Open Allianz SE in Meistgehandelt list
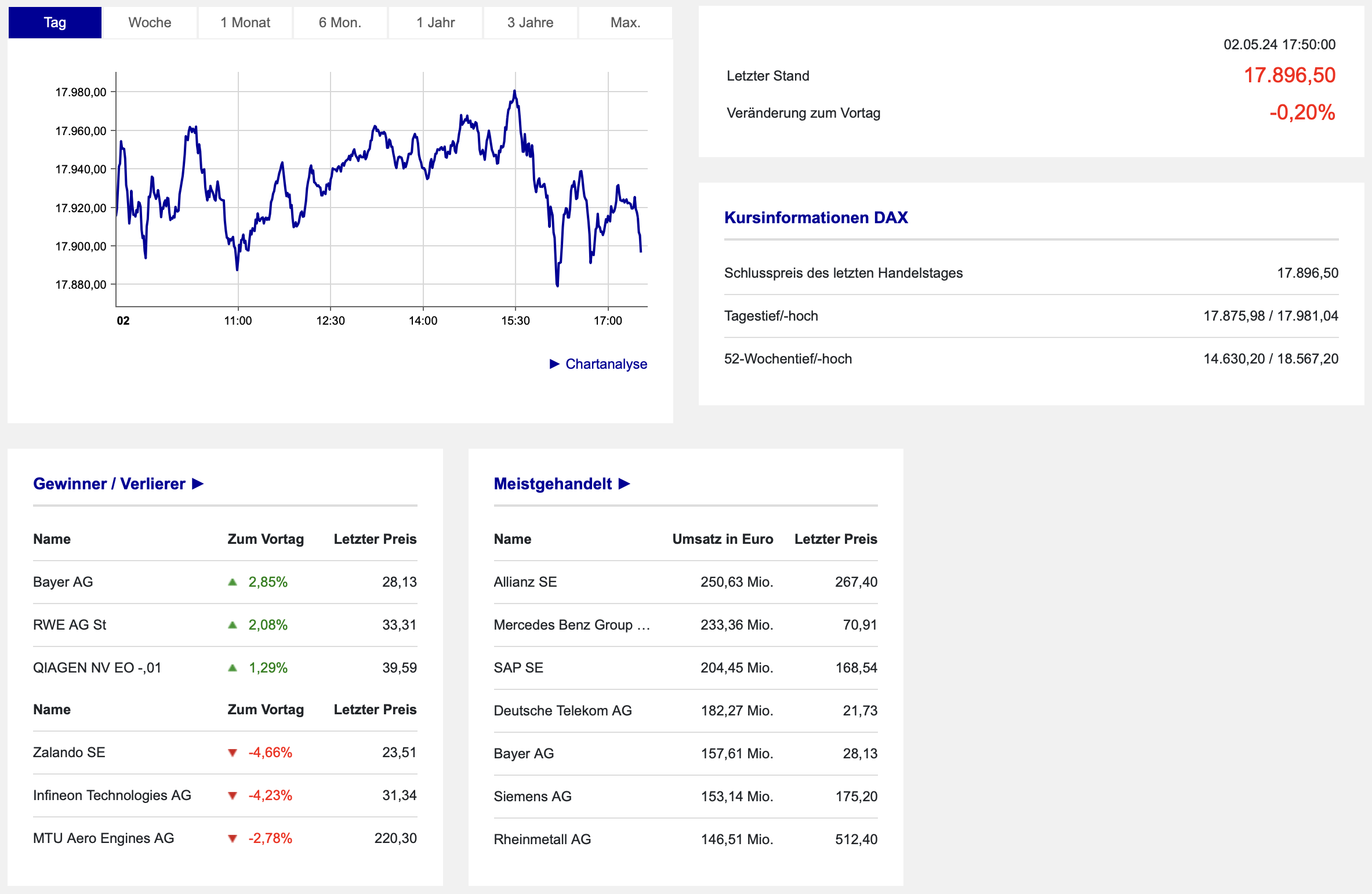The height and width of the screenshot is (894, 1372). [x=525, y=582]
